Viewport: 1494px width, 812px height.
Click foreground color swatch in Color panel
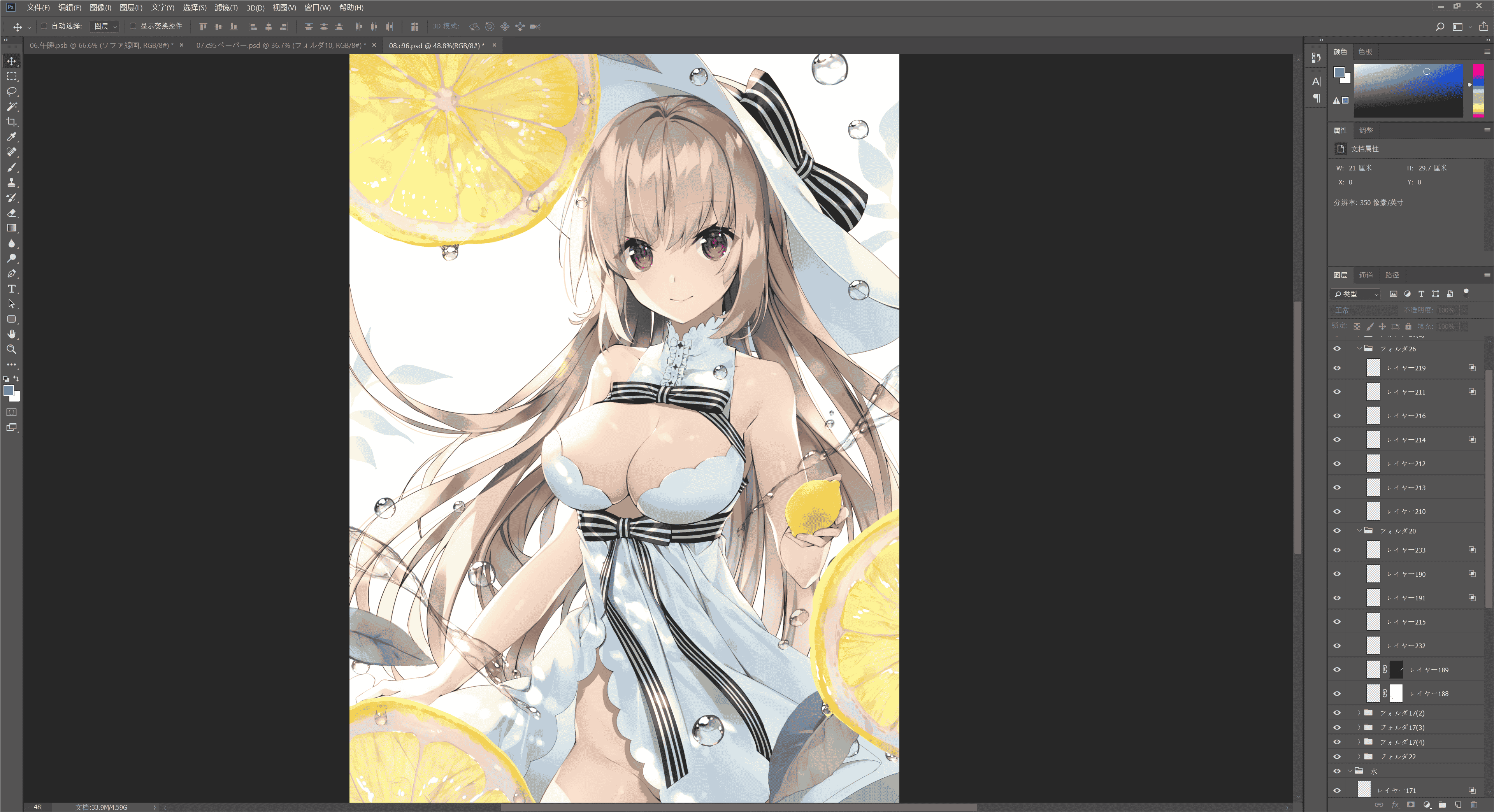coord(1339,72)
